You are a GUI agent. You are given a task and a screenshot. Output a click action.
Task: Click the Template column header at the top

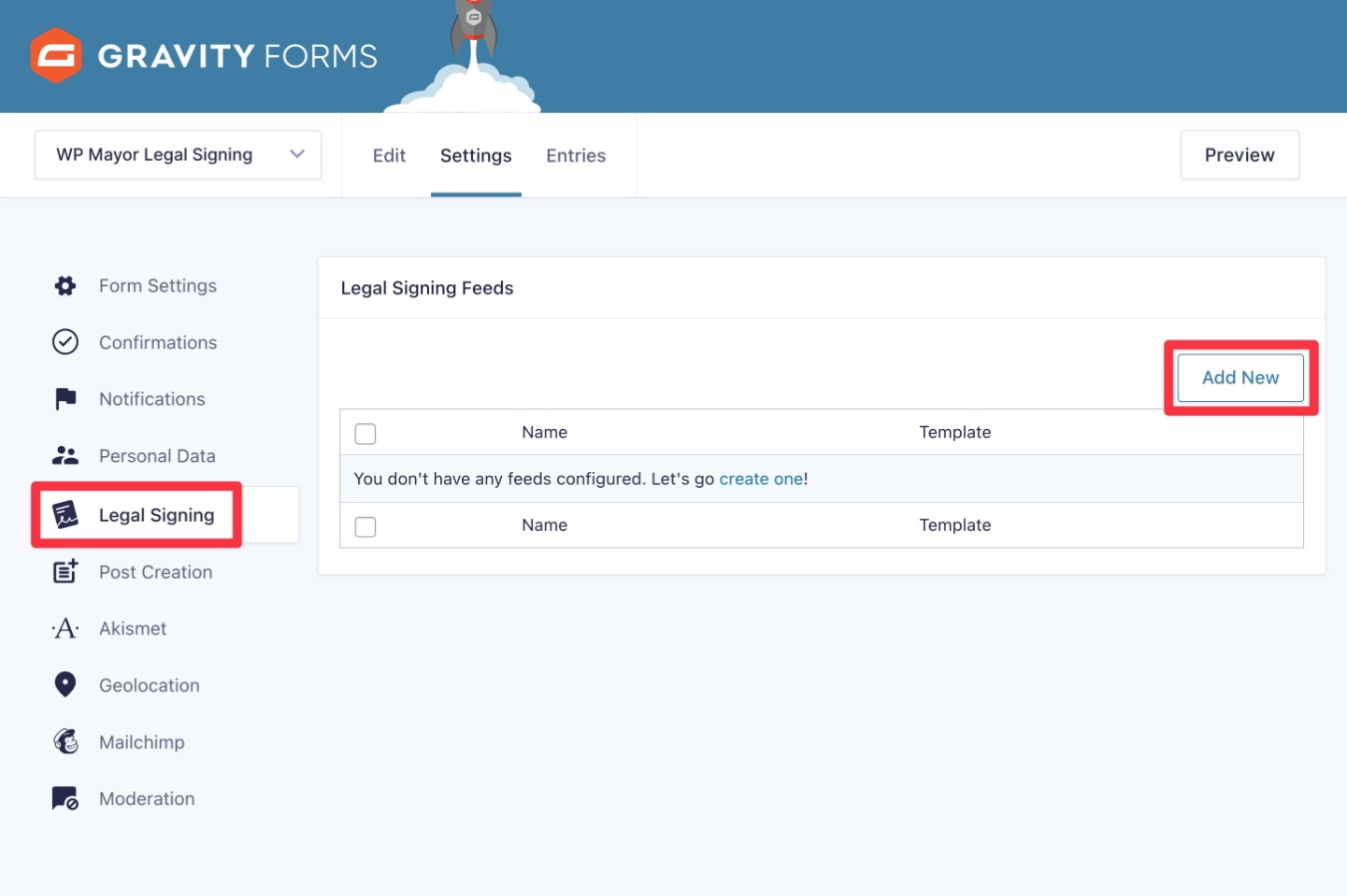[955, 432]
